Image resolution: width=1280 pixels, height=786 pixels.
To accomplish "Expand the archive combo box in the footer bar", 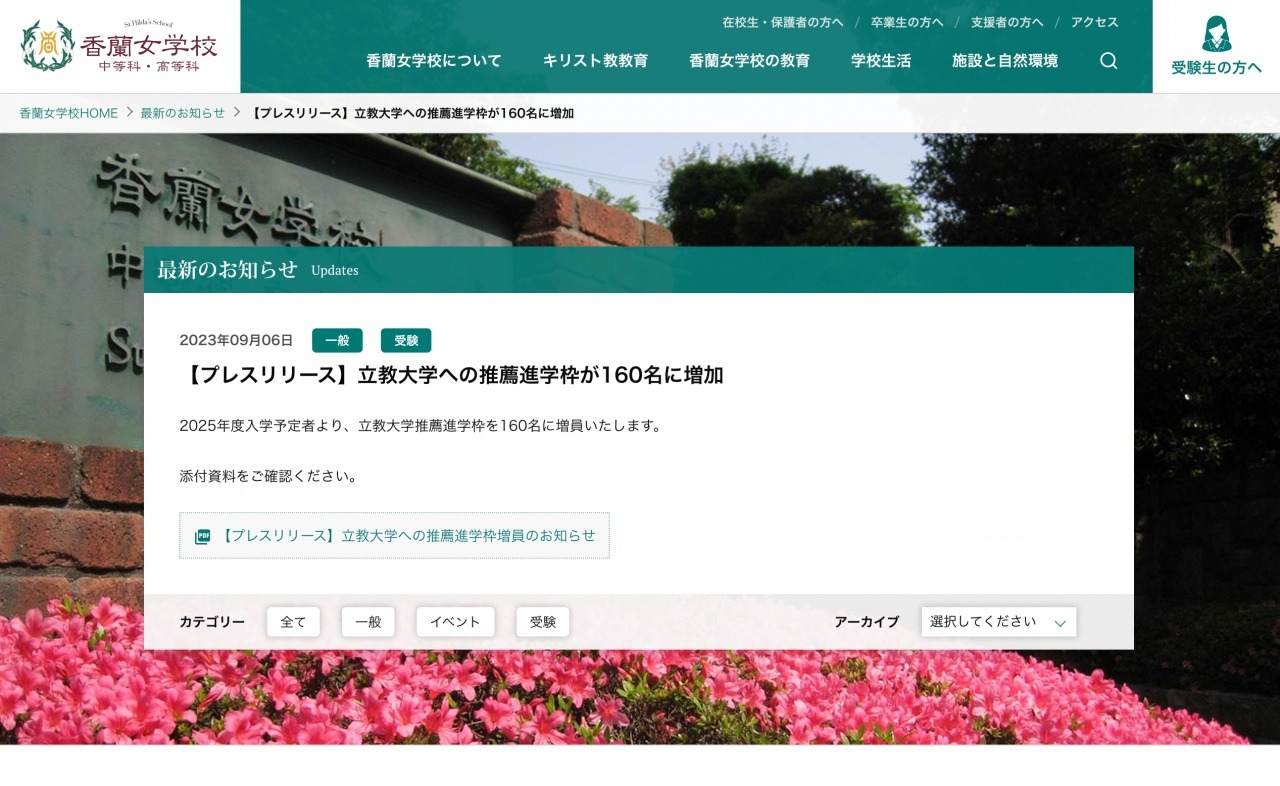I will click(997, 621).
